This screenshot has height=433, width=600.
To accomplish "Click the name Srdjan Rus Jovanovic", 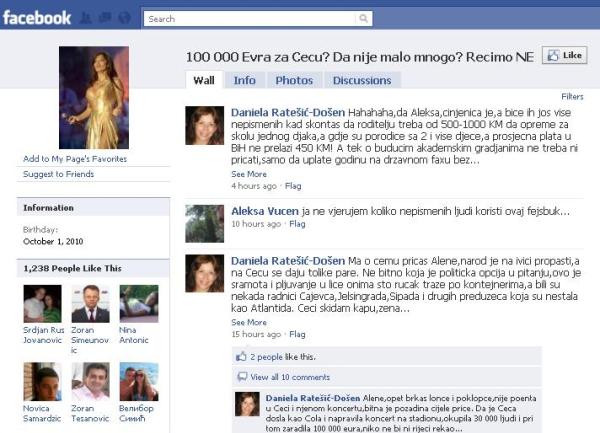I will tap(44, 335).
